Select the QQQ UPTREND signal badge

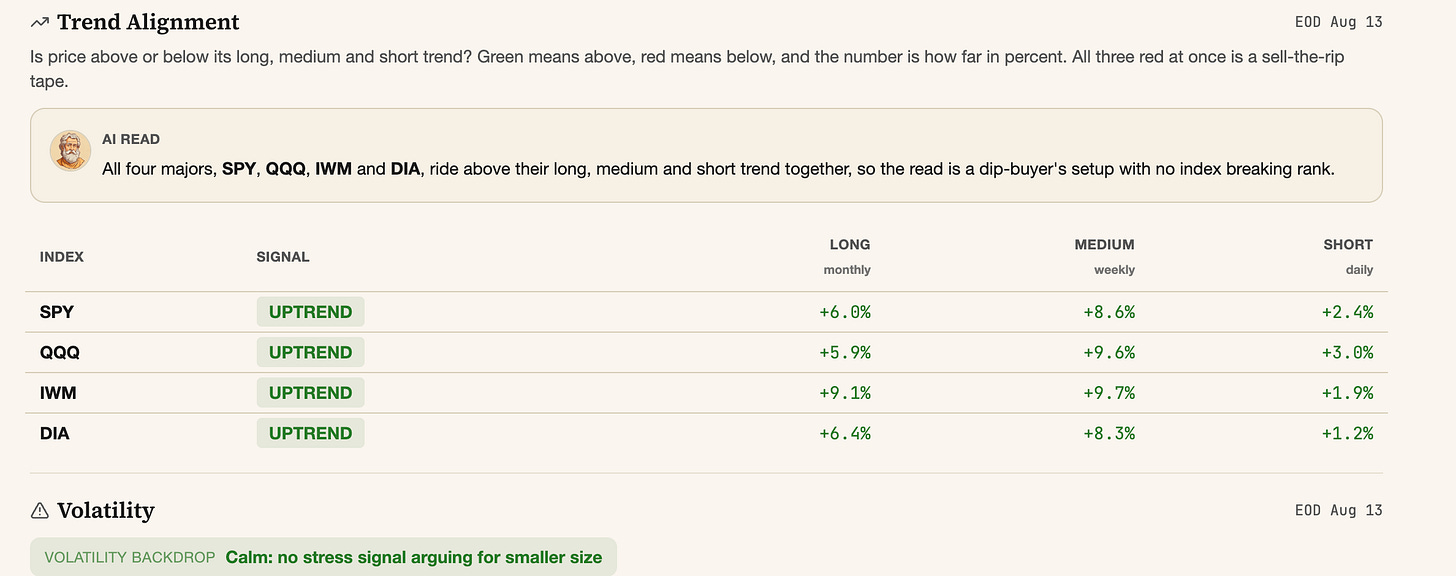tap(310, 352)
